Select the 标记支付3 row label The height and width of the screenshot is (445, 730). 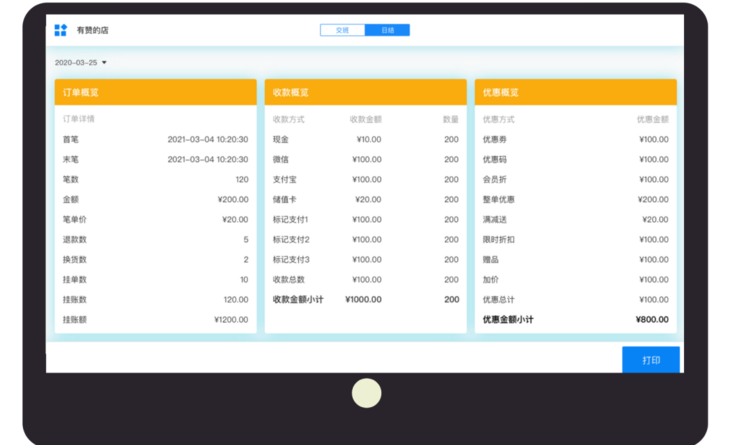[291, 259]
